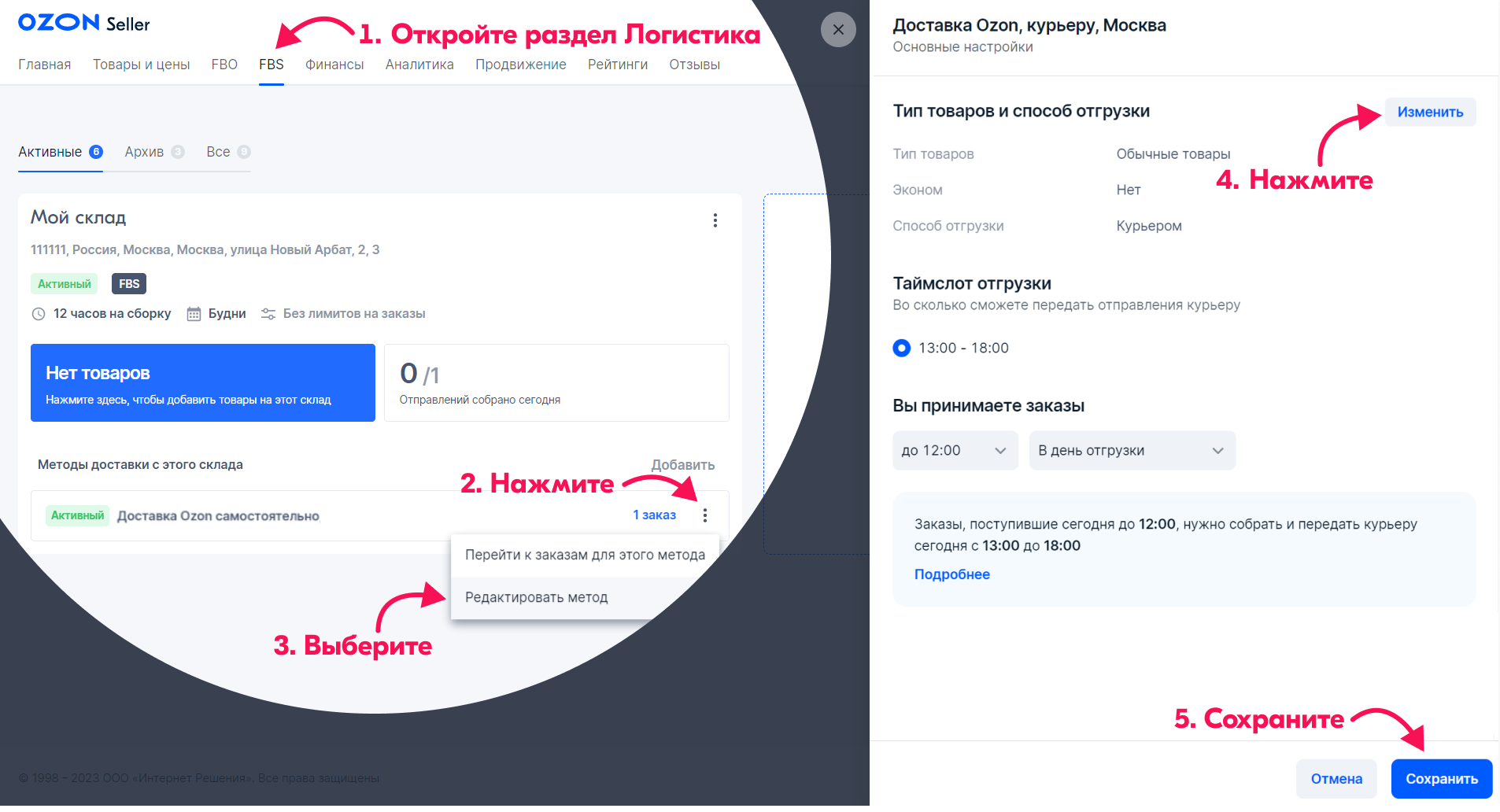Viewport: 1500px width, 812px height.
Task: Click the Сохранить button
Action: point(1442,778)
